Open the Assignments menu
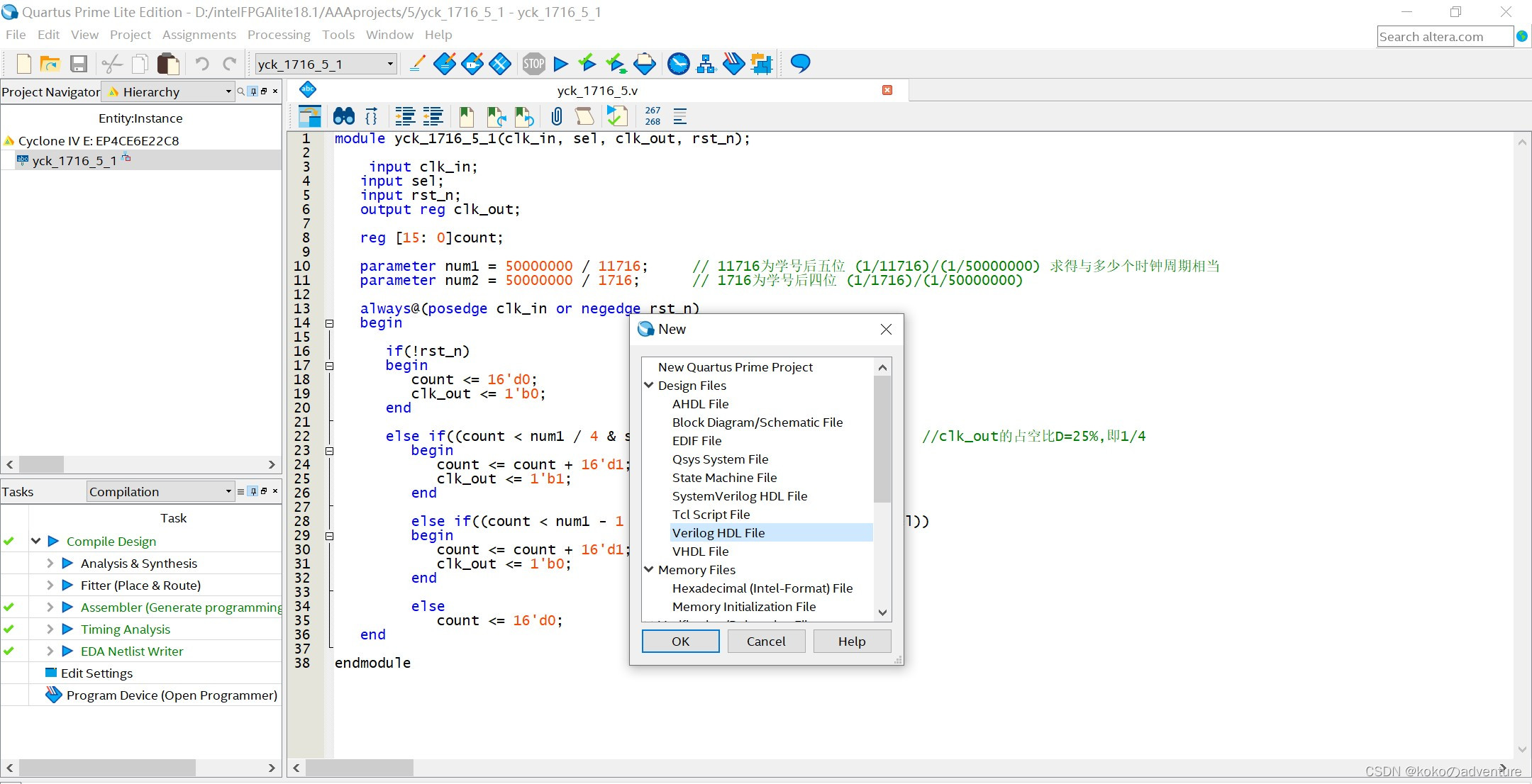 pos(199,35)
